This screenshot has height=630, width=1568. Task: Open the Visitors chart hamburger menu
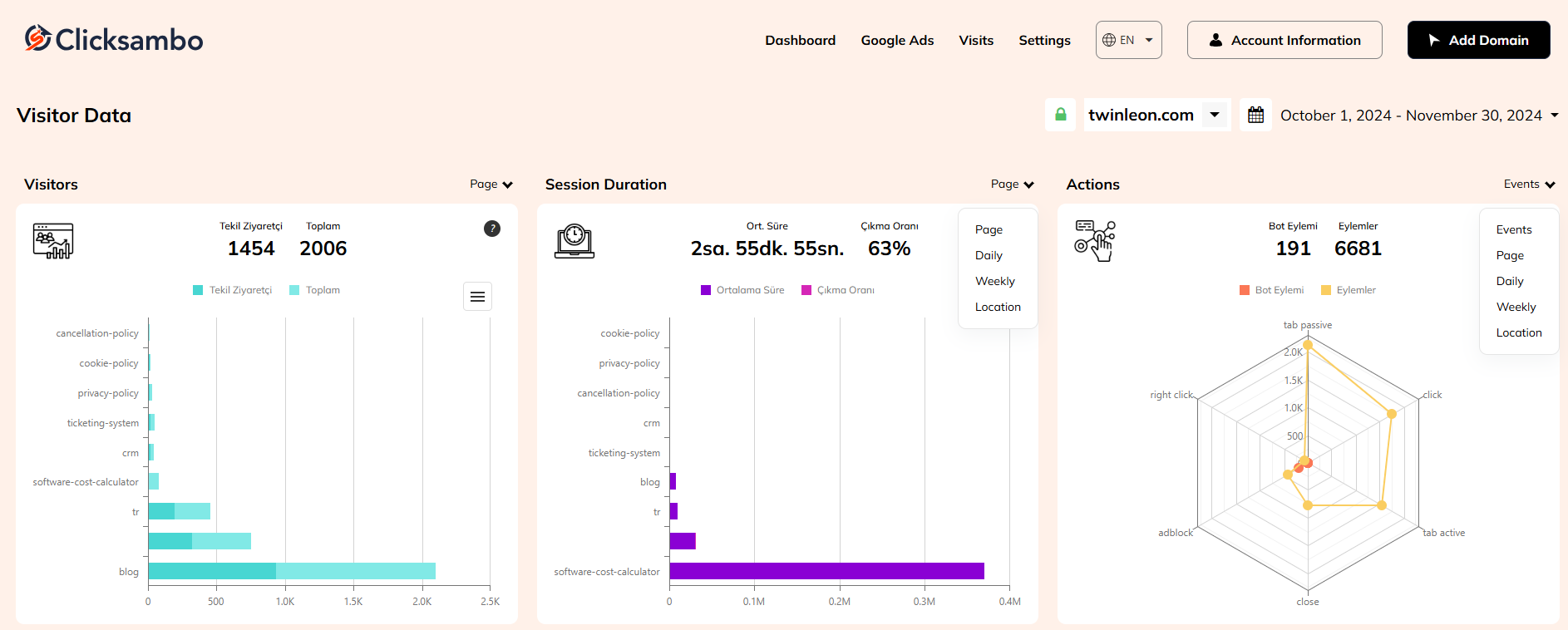point(477,297)
